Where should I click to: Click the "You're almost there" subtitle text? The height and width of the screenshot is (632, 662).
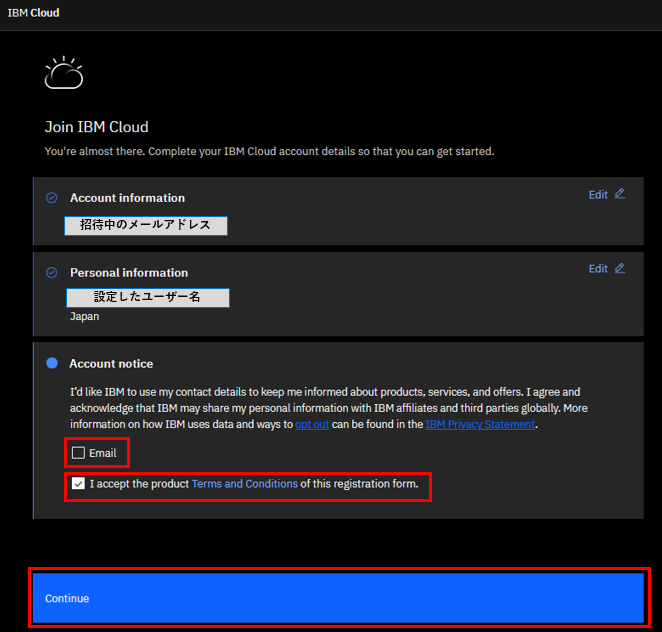pos(269,151)
